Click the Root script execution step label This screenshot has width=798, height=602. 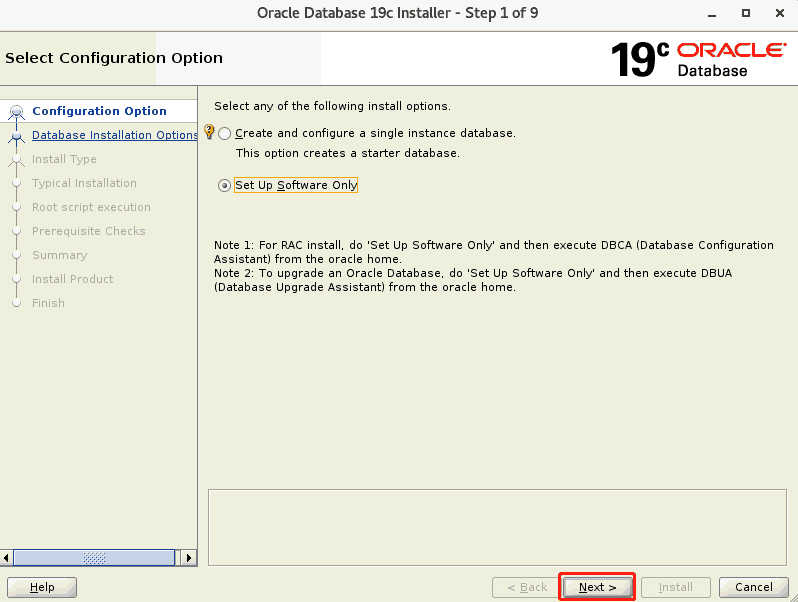point(91,207)
